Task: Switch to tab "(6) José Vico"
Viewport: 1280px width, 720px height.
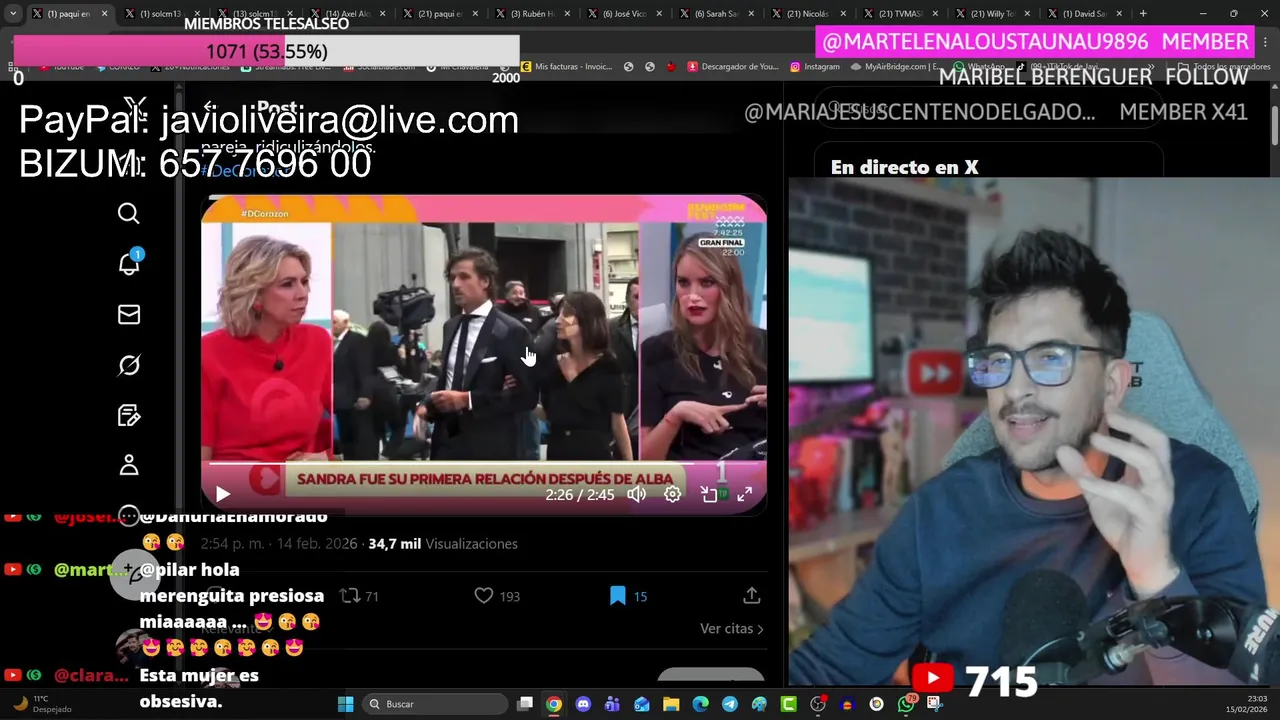Action: point(623,14)
